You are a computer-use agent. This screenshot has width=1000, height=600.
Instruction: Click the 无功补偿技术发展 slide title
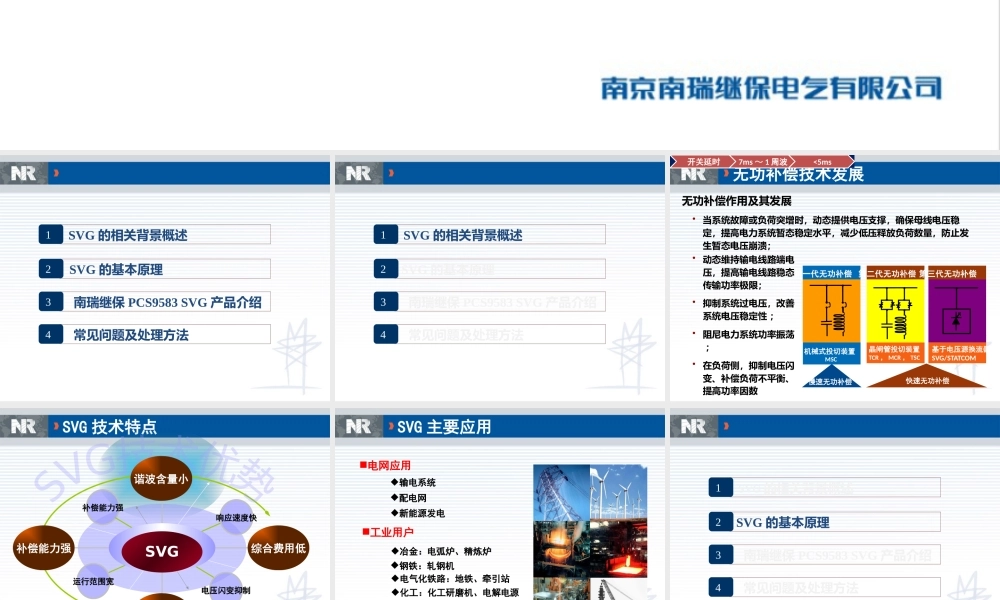798,174
